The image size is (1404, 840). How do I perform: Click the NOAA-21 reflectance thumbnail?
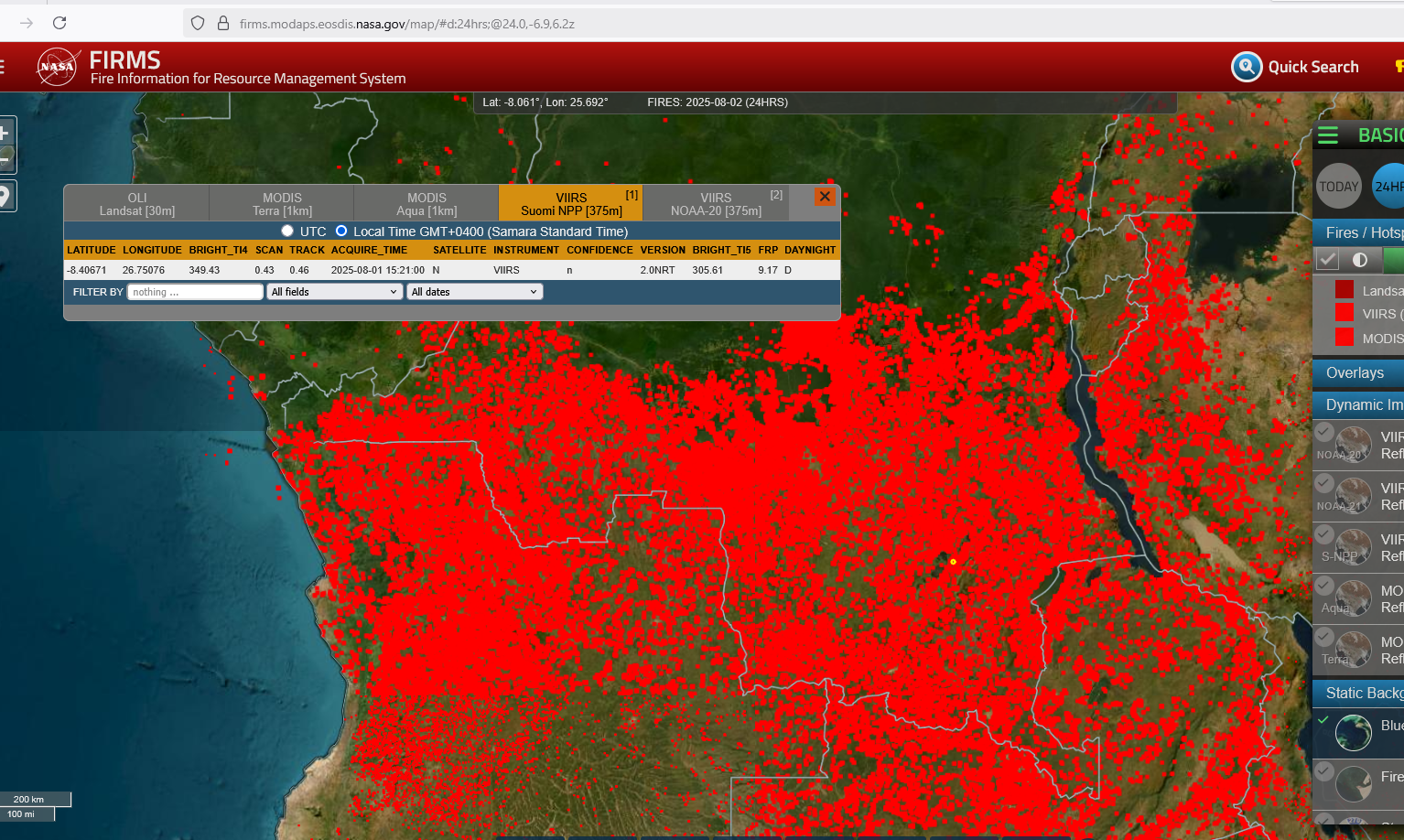(x=1354, y=496)
